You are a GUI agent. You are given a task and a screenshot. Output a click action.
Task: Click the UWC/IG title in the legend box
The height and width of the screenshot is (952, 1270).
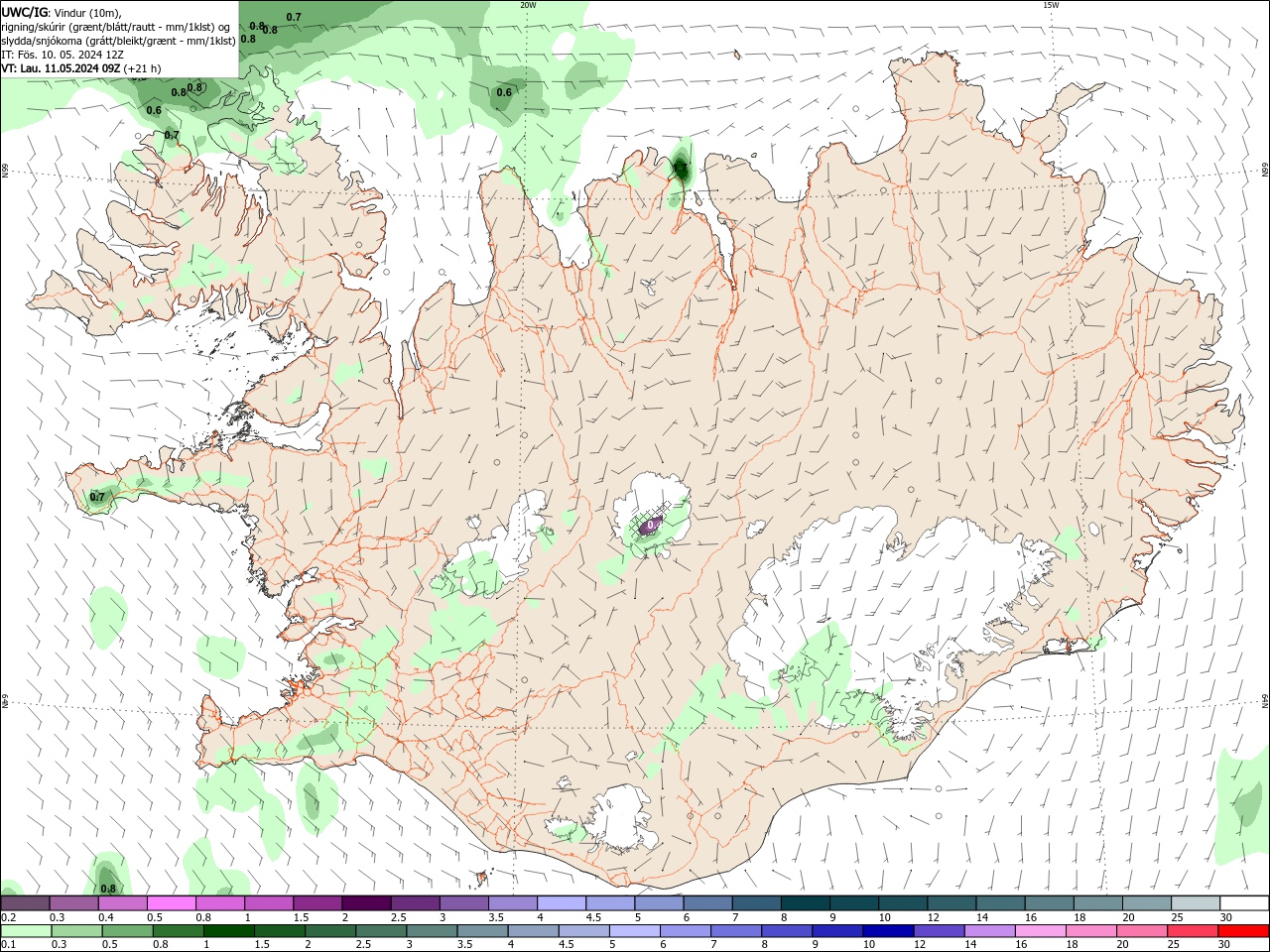[26, 12]
